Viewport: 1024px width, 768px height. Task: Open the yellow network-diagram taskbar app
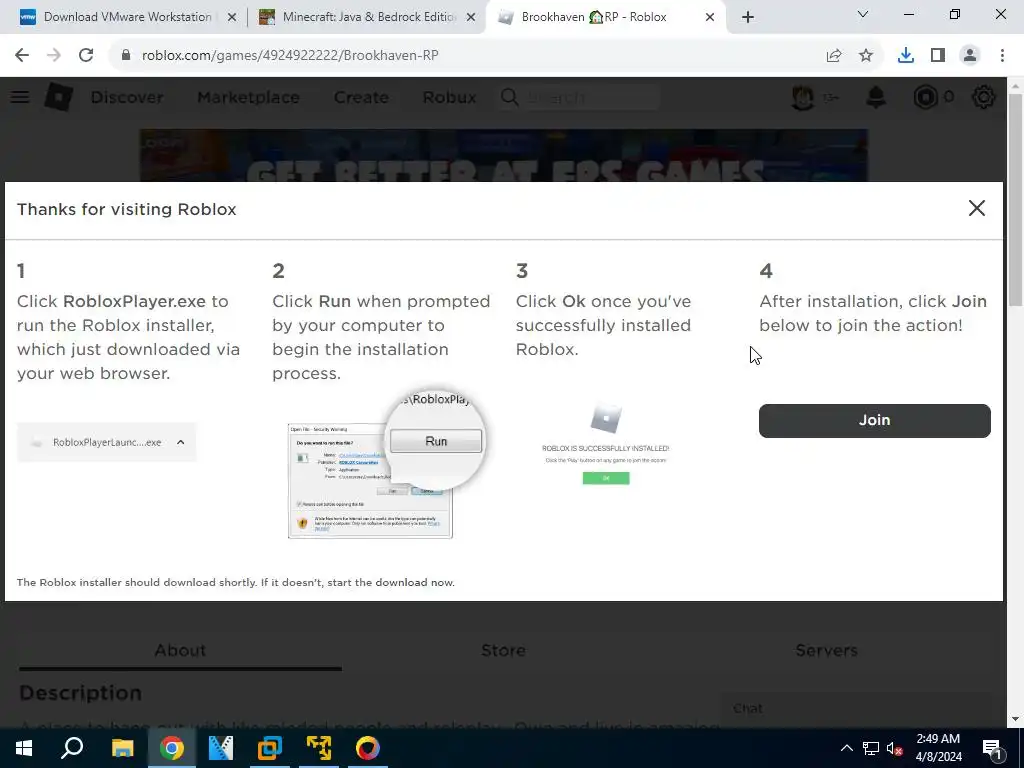tap(319, 748)
